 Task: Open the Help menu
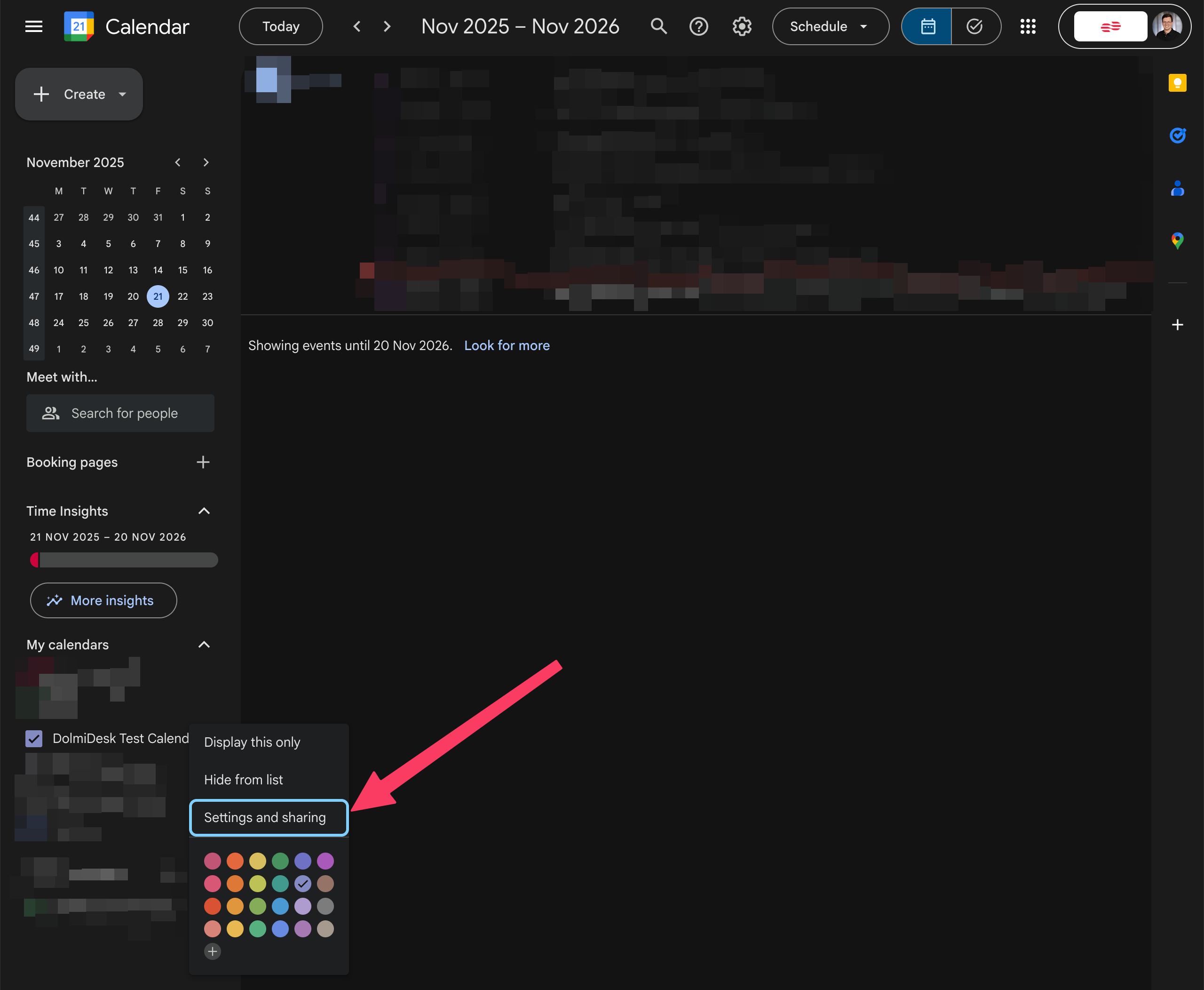click(x=699, y=26)
